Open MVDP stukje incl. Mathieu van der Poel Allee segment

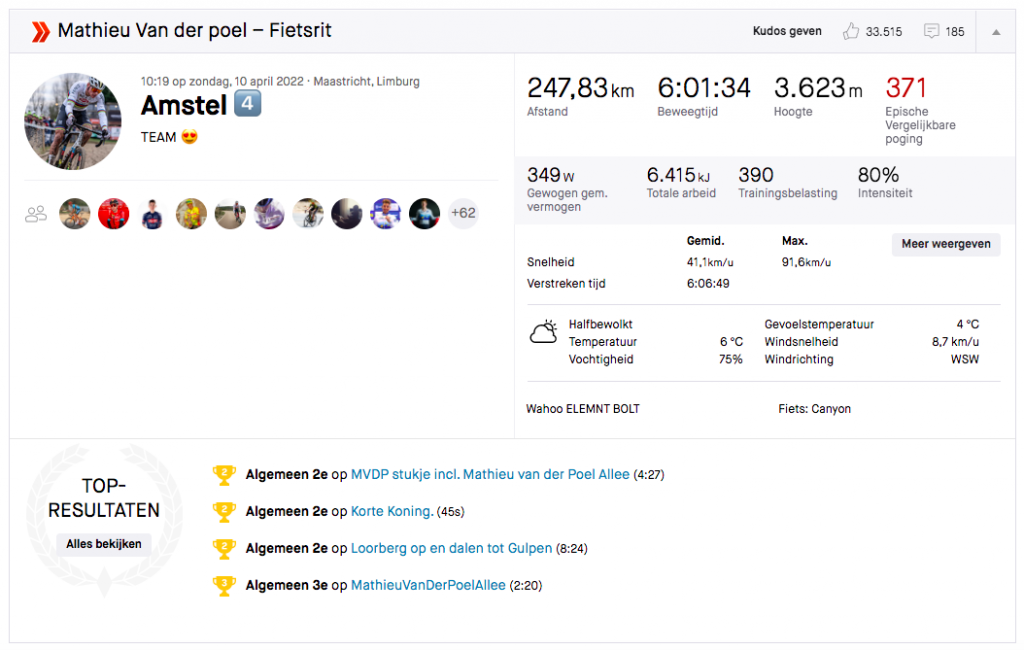tap(490, 474)
